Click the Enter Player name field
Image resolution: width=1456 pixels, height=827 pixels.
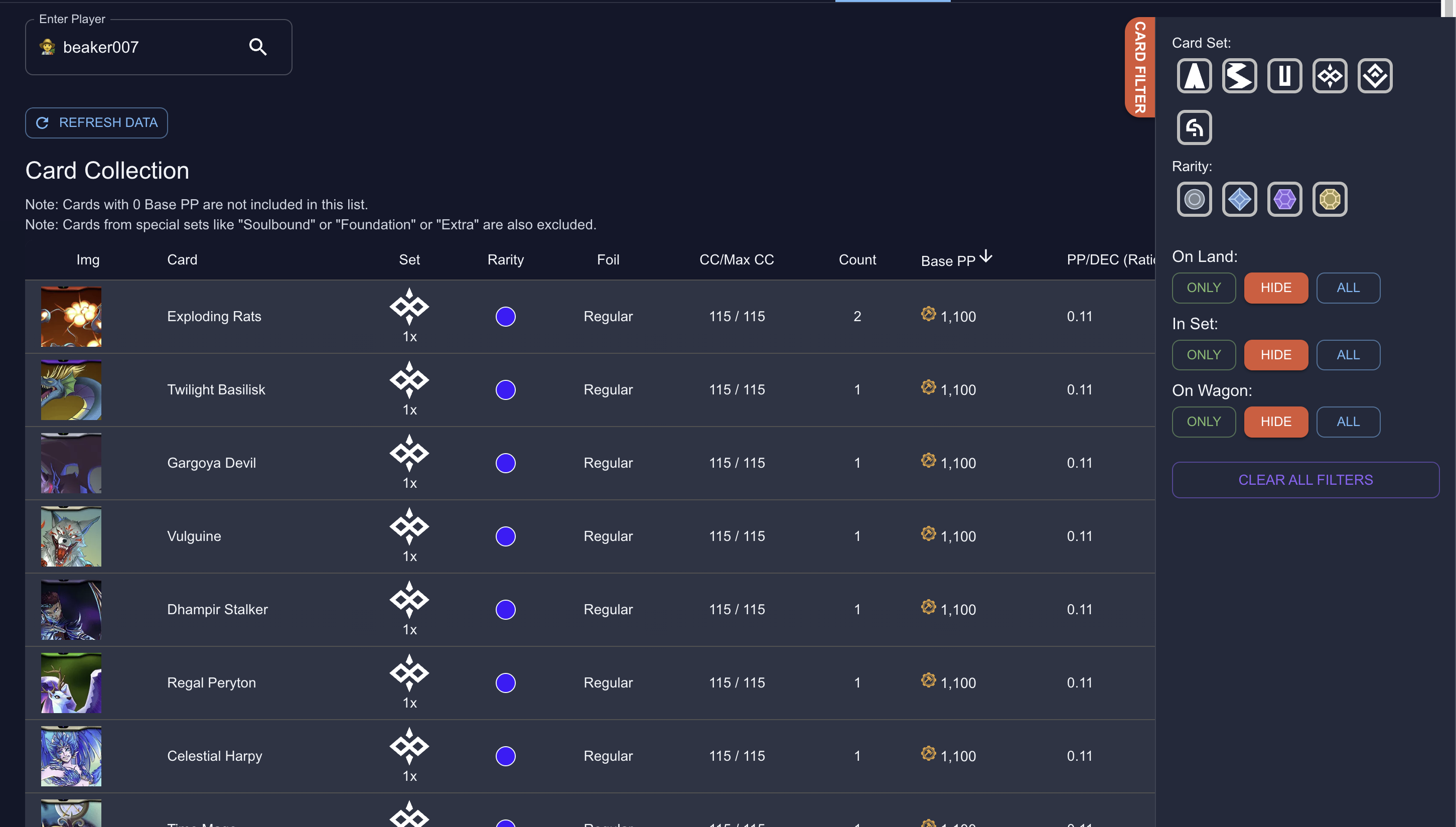click(x=148, y=47)
